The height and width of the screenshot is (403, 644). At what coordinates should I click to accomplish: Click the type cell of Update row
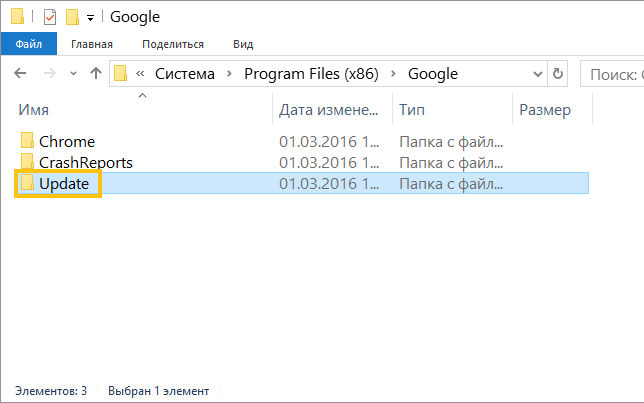[451, 184]
